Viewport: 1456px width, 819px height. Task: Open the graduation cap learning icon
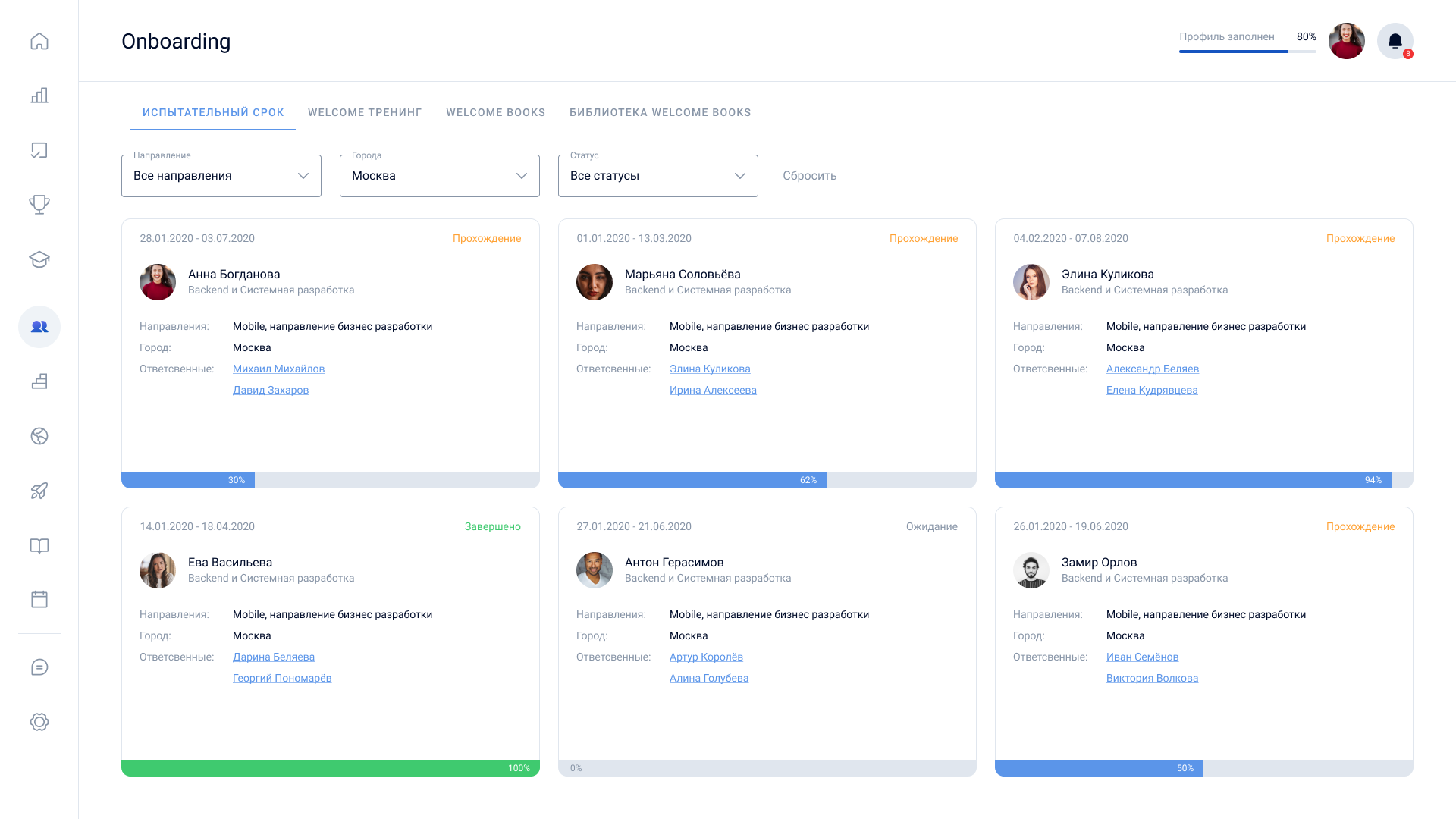click(x=39, y=259)
